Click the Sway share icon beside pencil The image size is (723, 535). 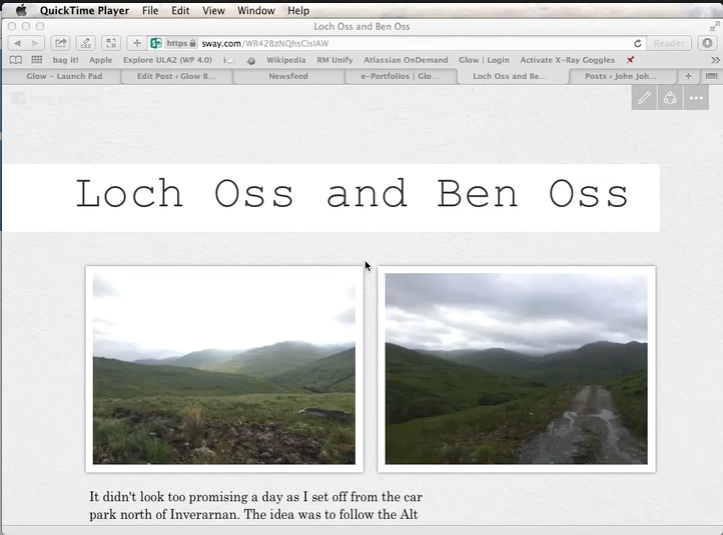coord(670,98)
